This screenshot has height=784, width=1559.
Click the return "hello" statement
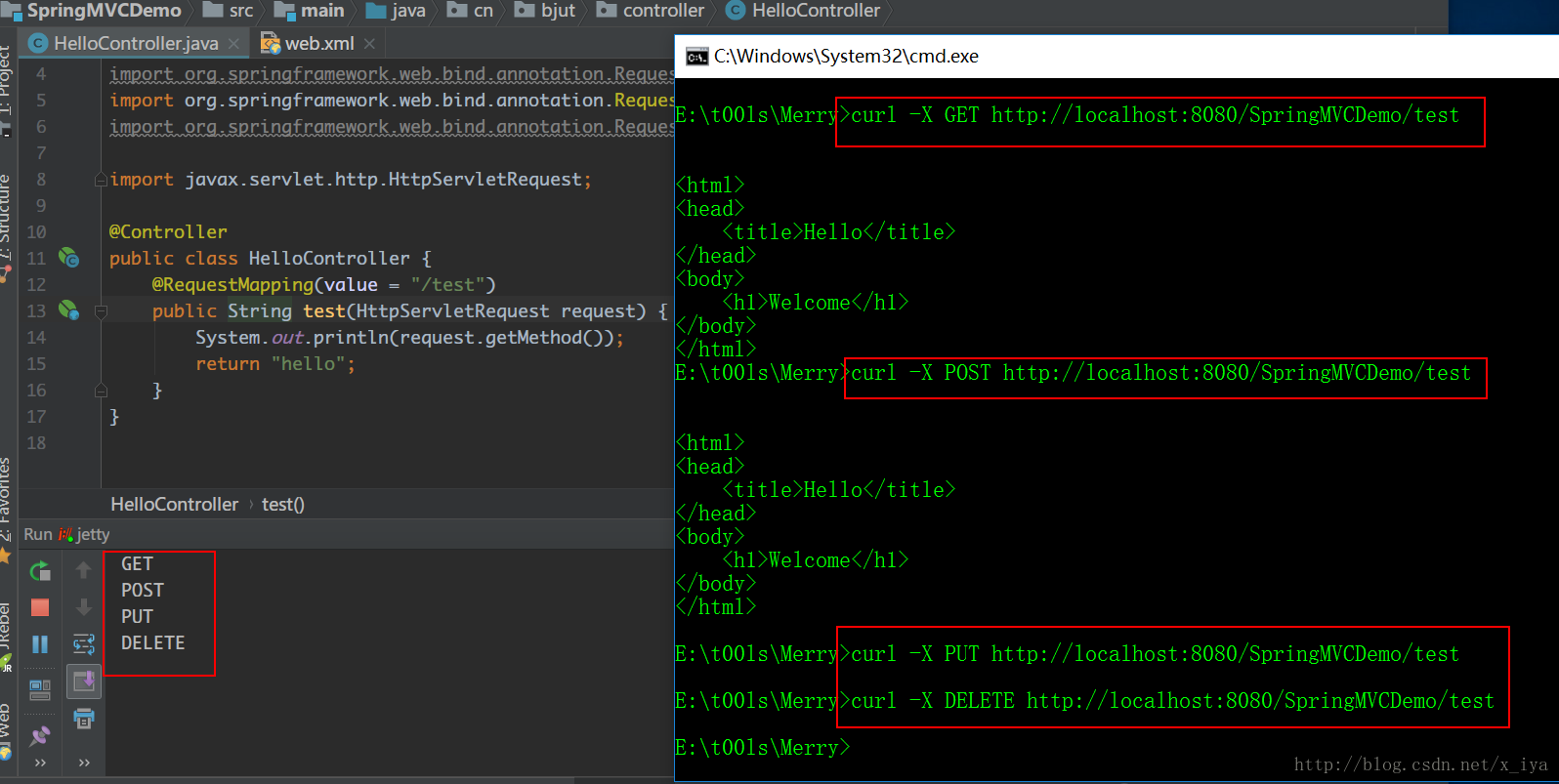(x=275, y=363)
